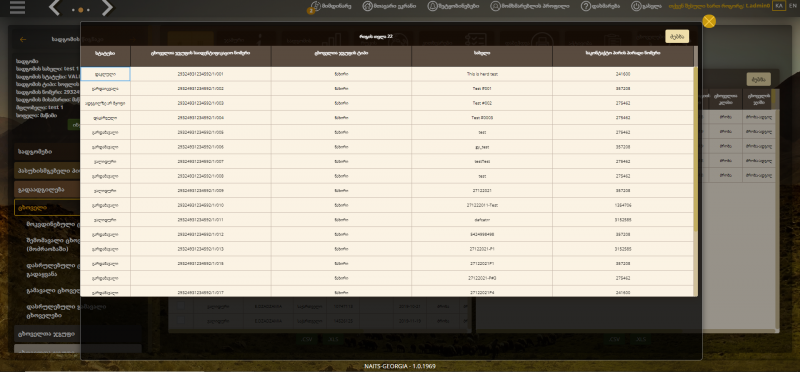Click name cell '27122011-Test'

482,205
